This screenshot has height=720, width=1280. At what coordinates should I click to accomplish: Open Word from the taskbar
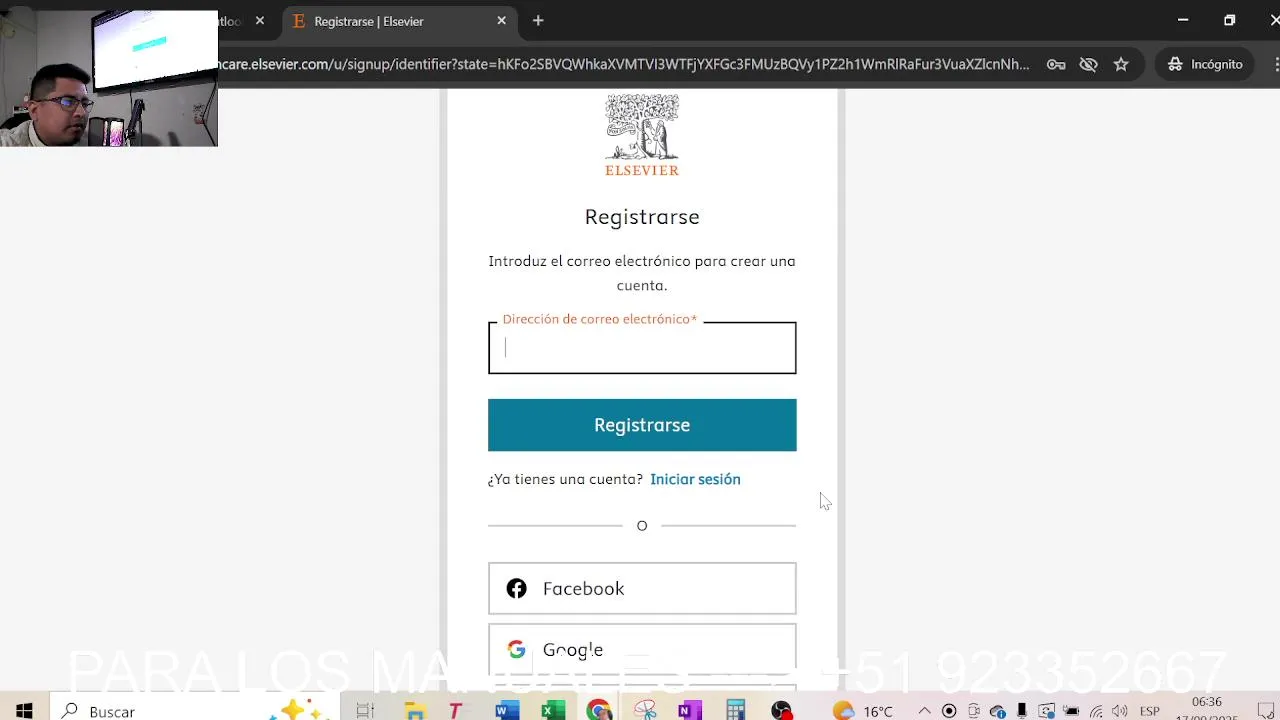507,711
